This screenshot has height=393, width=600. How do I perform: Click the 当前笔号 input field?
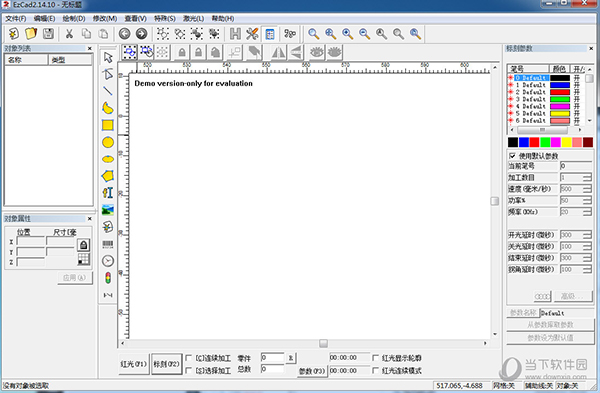click(x=576, y=166)
